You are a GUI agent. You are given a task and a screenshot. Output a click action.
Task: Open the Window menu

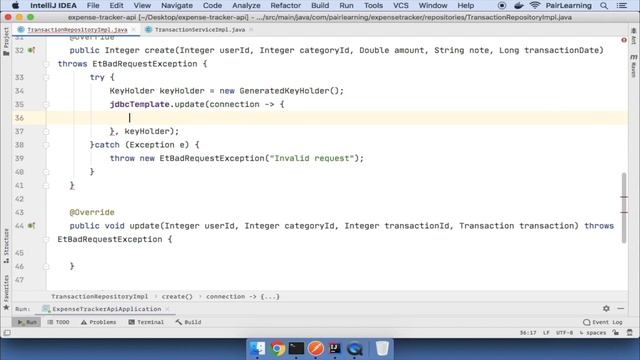[433, 6]
